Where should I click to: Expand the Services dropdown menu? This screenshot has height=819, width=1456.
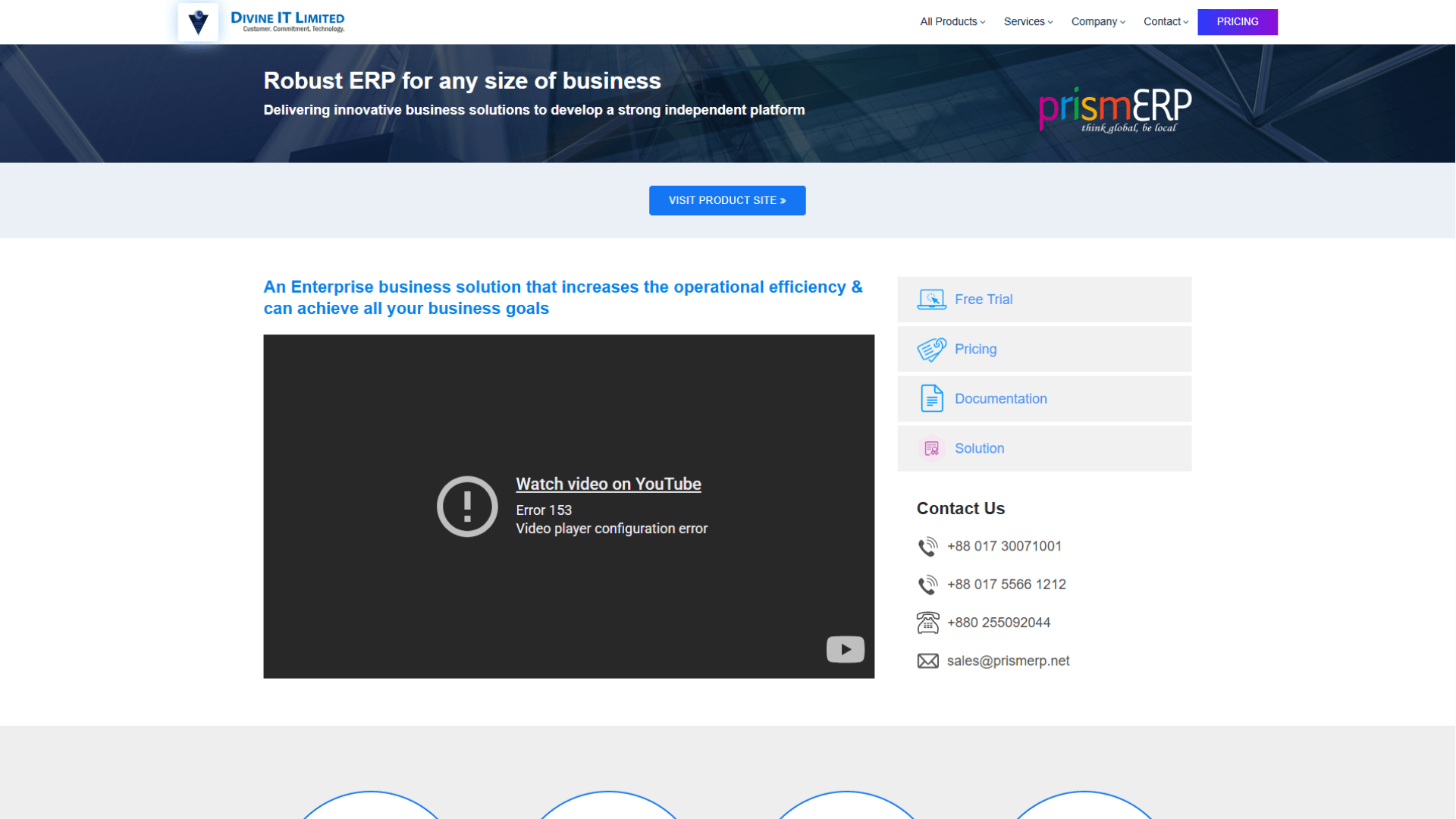pos(1028,22)
